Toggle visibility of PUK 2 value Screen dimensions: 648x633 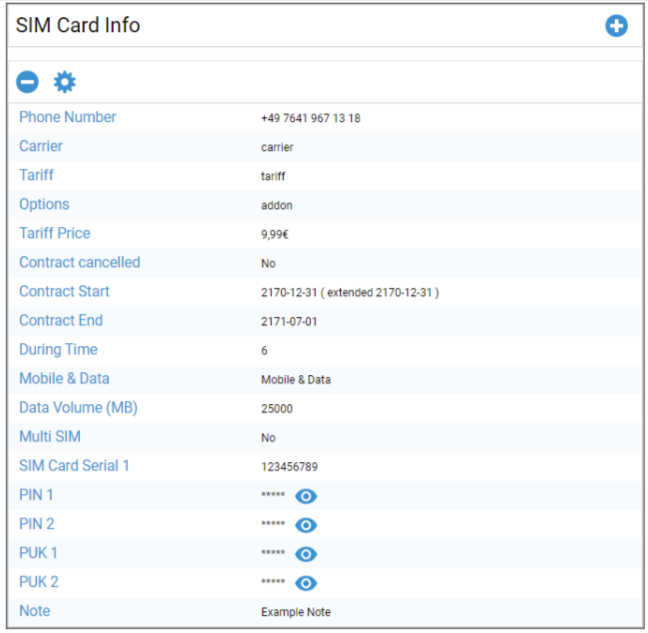[306, 583]
